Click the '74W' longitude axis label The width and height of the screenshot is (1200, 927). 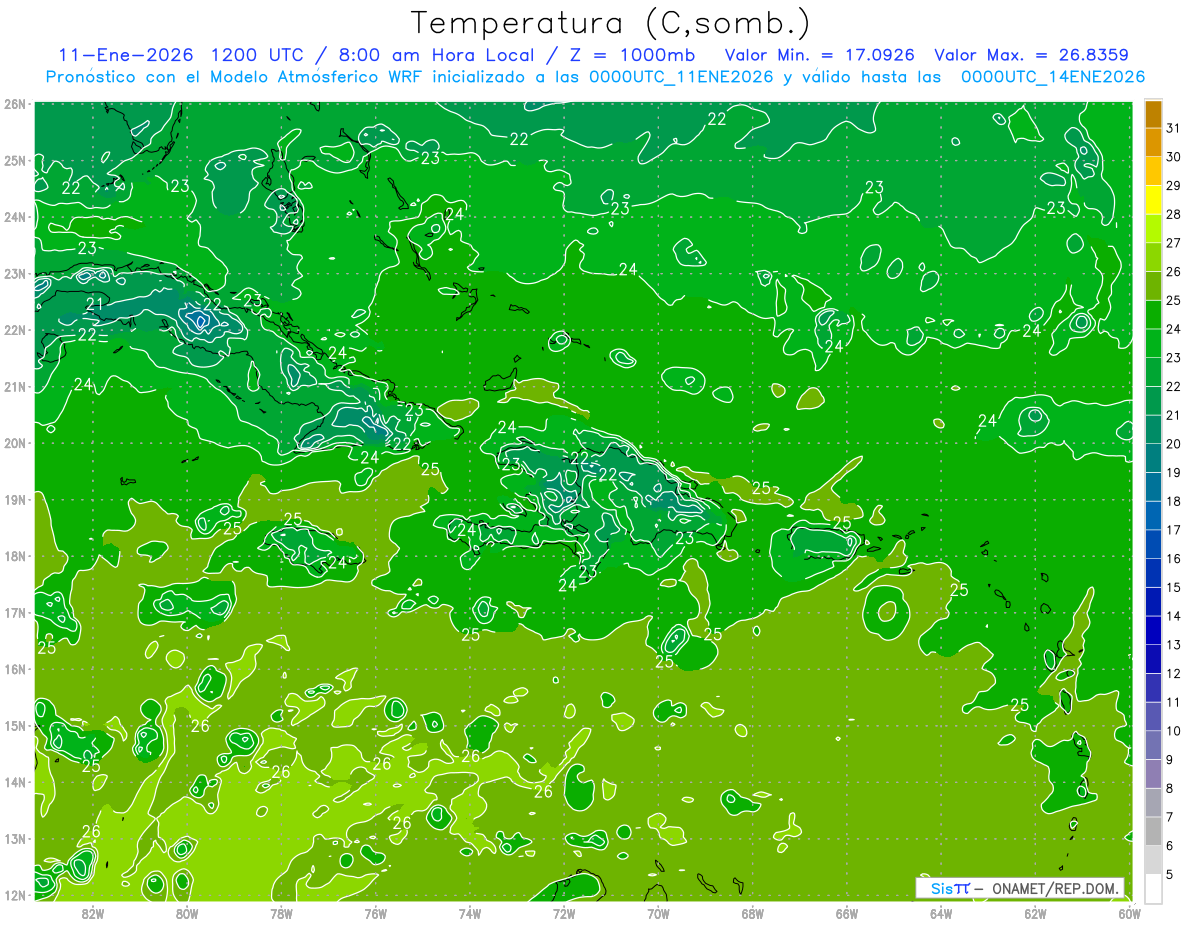(470, 913)
